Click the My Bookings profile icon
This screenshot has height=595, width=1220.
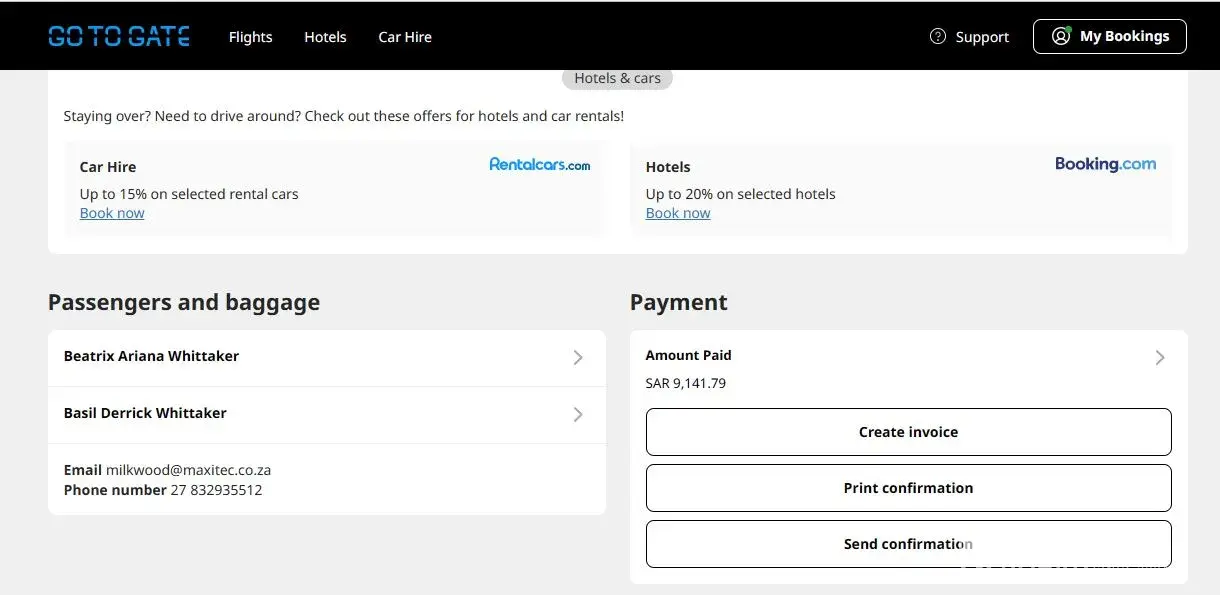[1061, 37]
